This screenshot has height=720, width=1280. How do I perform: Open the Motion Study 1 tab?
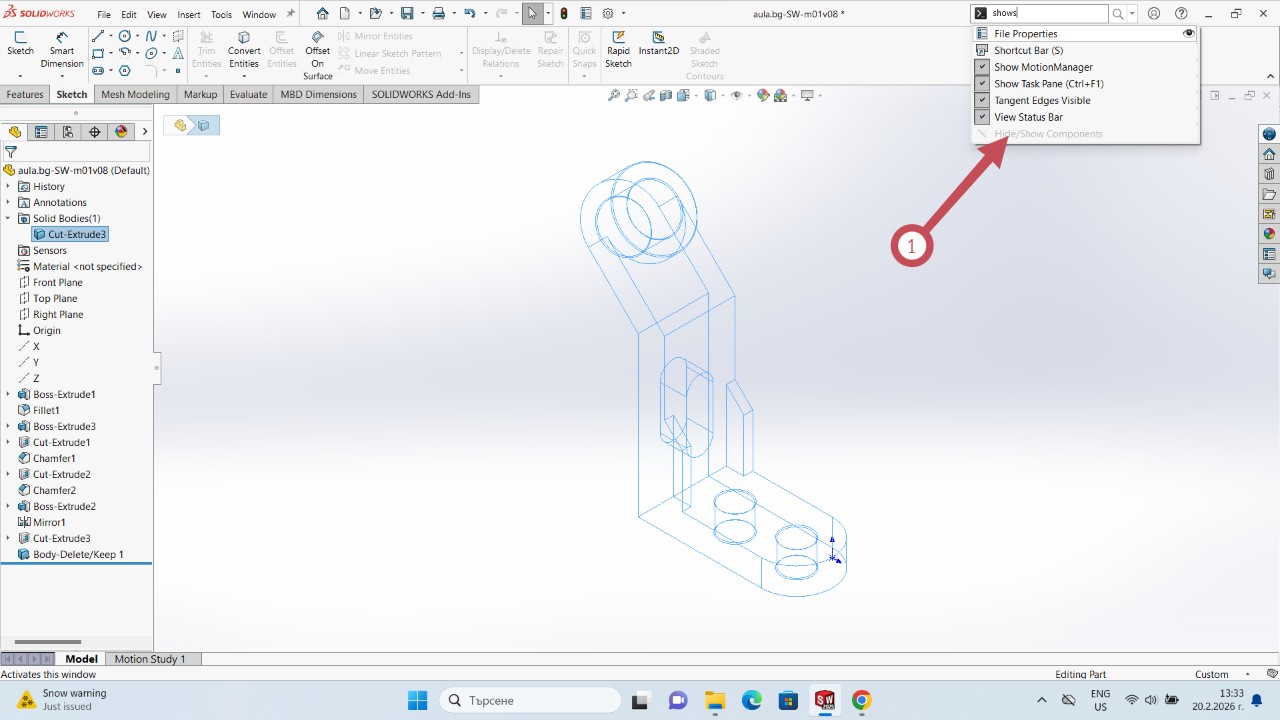(x=150, y=659)
